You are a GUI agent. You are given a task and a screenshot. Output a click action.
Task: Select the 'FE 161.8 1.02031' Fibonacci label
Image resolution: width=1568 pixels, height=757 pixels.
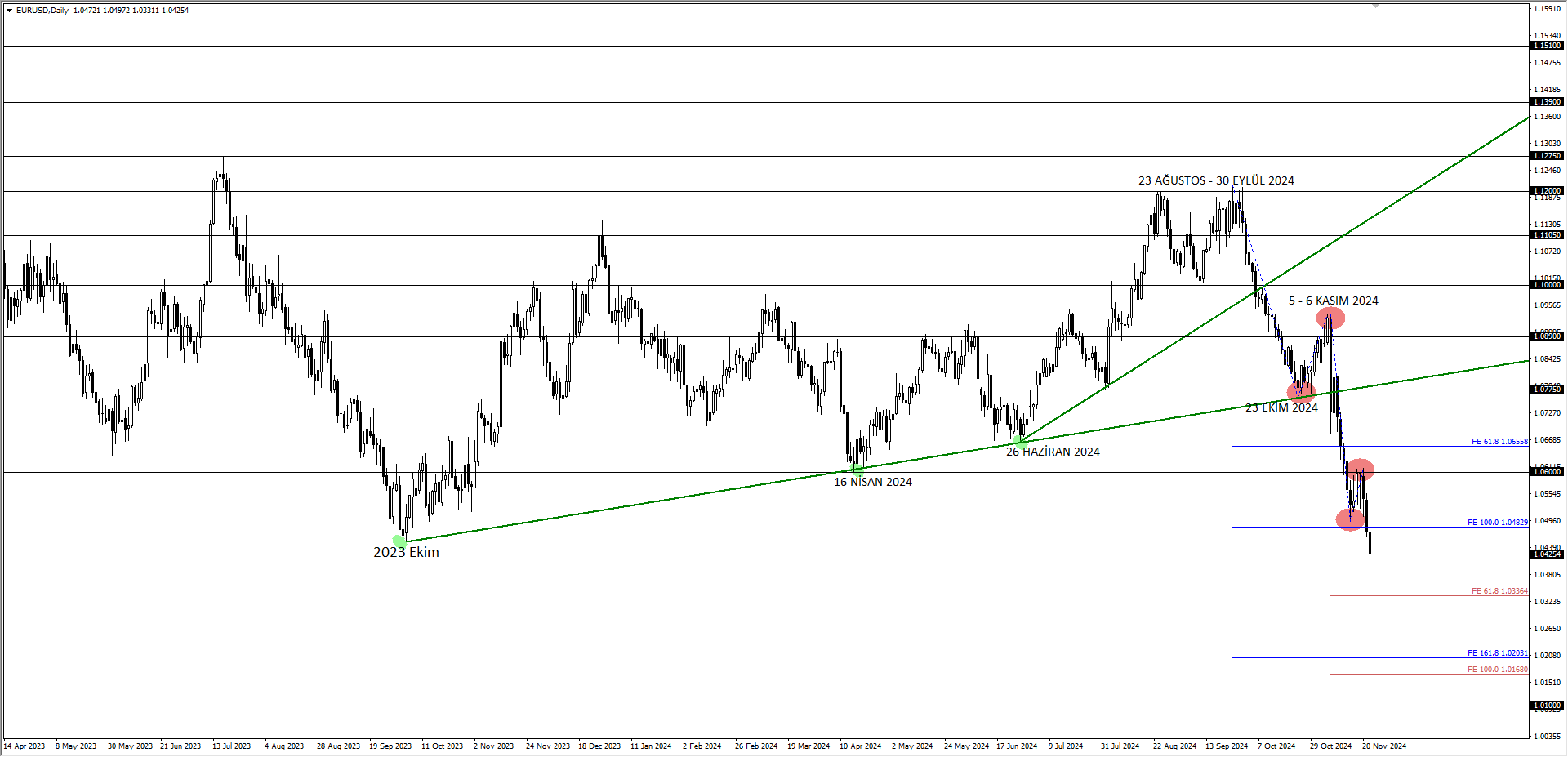pos(1498,653)
